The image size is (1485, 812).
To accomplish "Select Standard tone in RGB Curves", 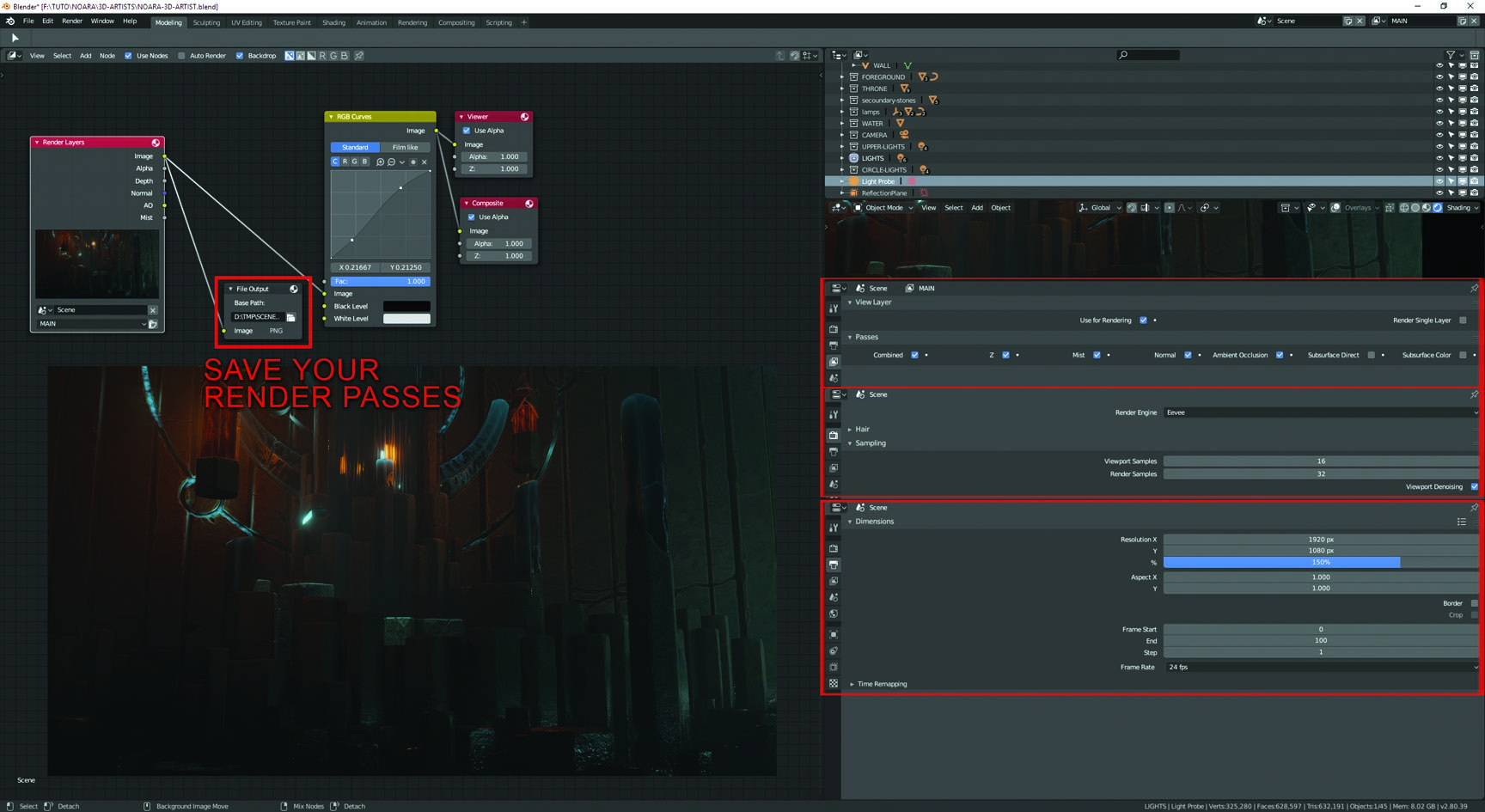I will (x=355, y=148).
